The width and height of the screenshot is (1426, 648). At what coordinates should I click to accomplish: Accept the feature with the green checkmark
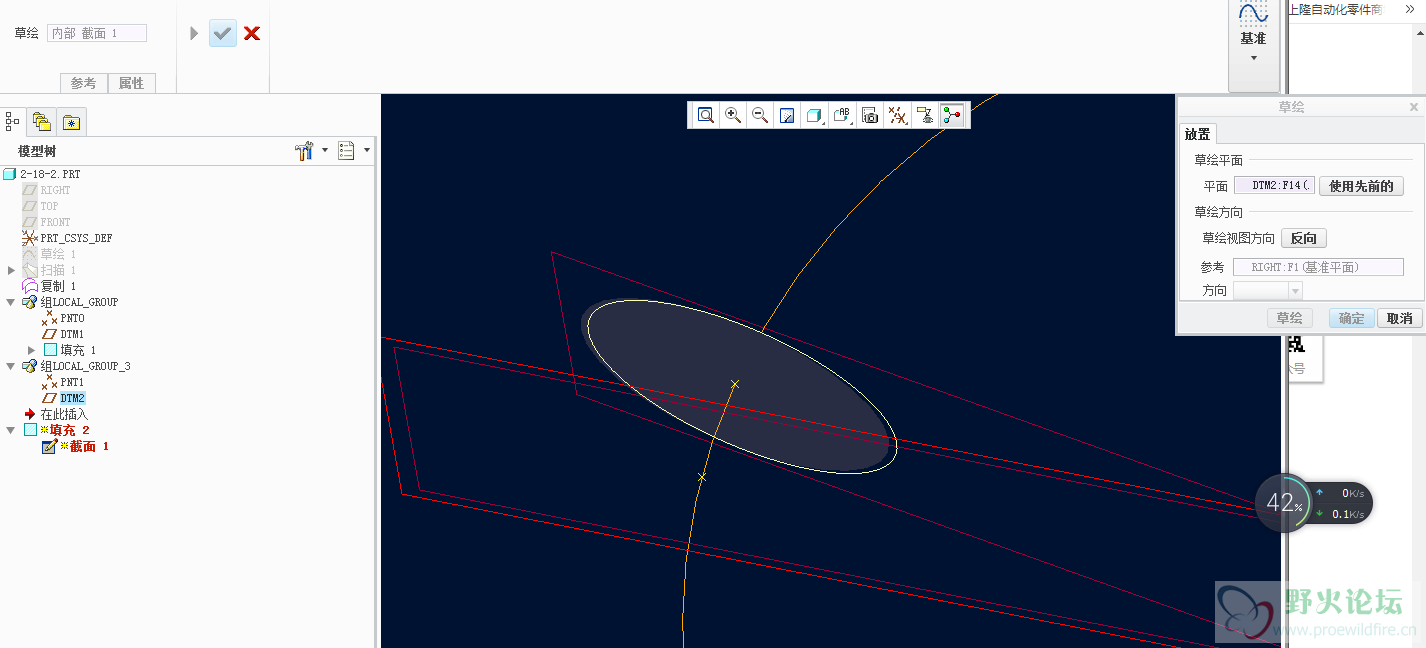(x=222, y=33)
